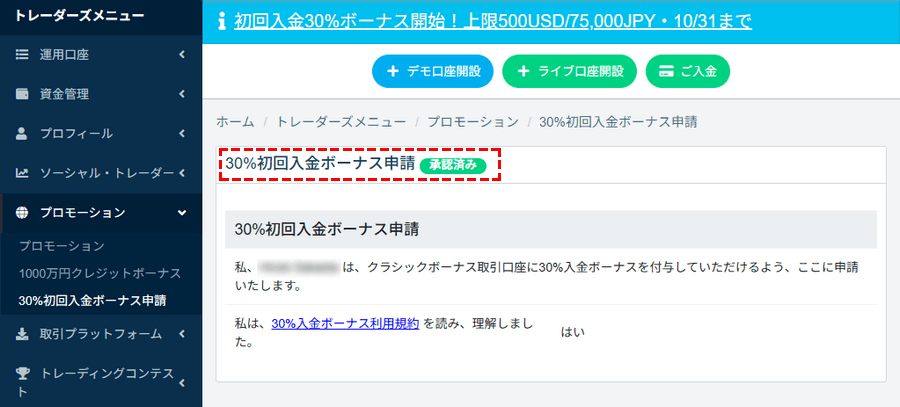Select the プロモーション submenu entry
This screenshot has width=900, height=407.
point(61,246)
